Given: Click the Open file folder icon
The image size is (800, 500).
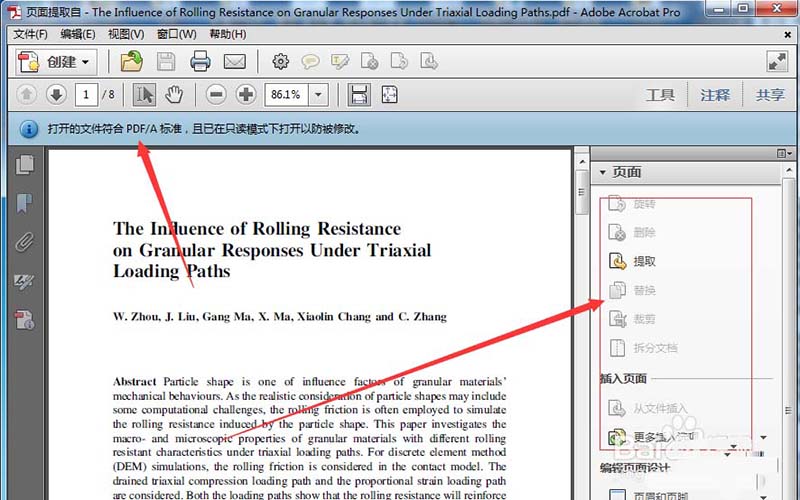Looking at the screenshot, I should coord(132,62).
